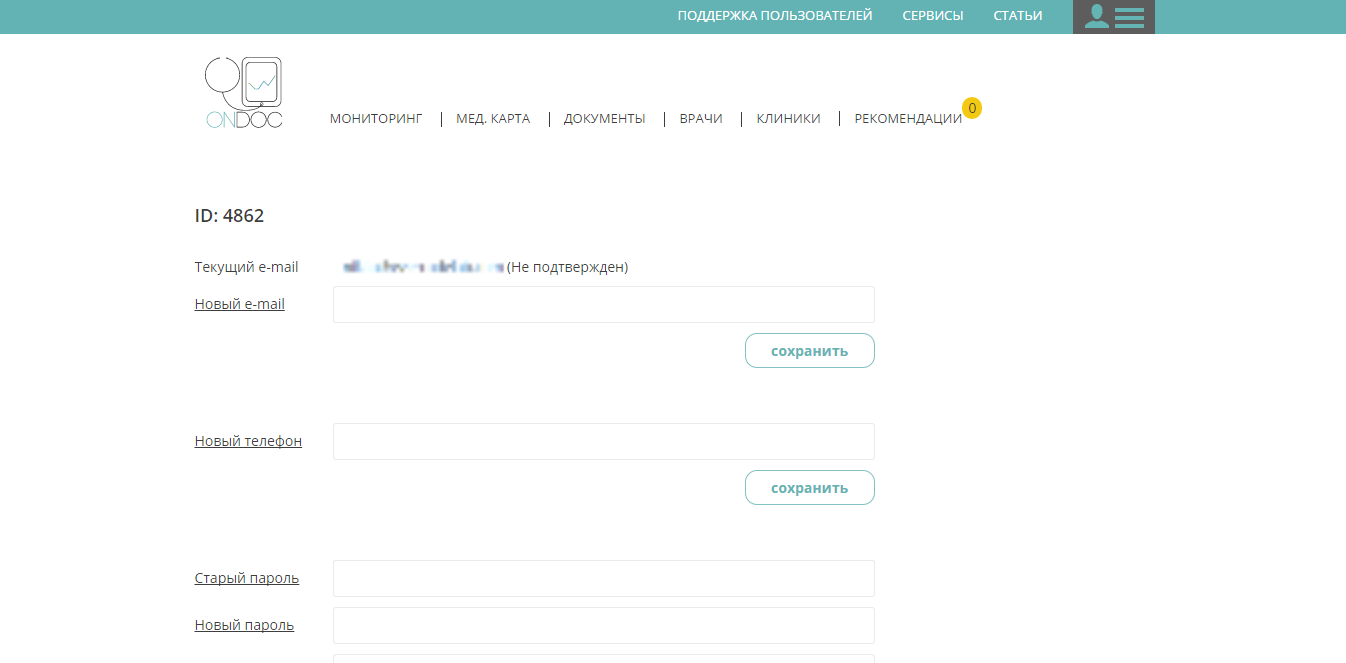Open the user profile menu icon

tap(1113, 17)
